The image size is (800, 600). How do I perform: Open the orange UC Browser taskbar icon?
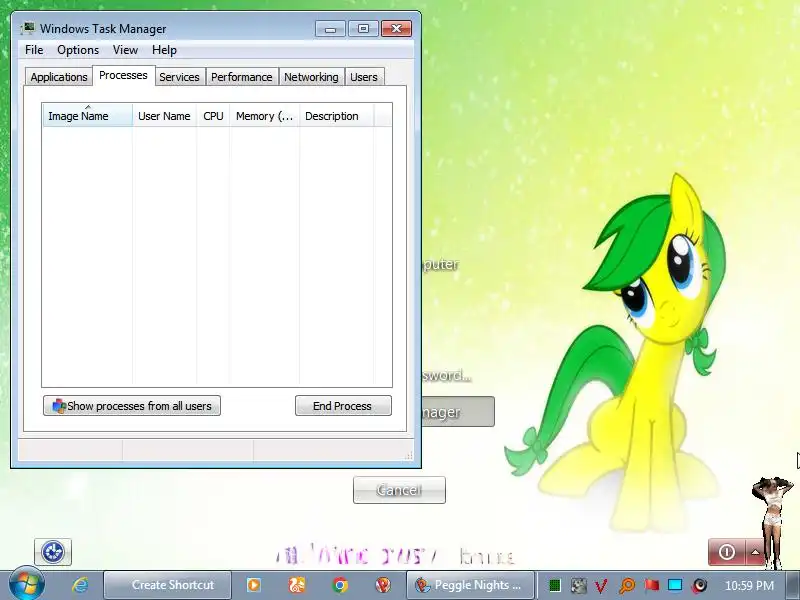(297, 585)
